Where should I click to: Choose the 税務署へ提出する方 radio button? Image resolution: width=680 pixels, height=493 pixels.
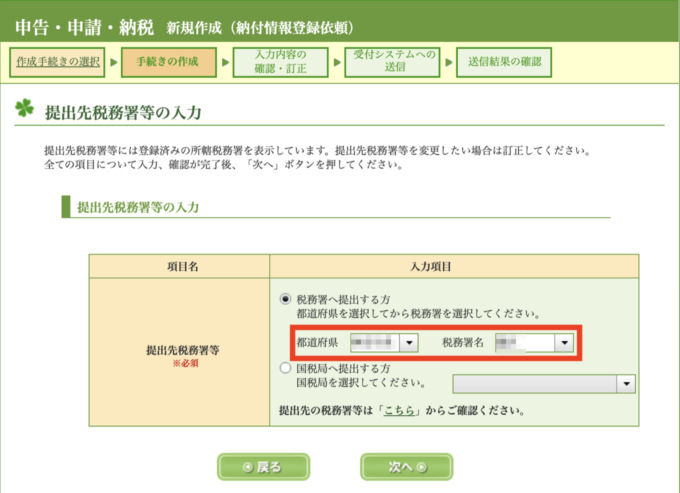click(x=285, y=299)
